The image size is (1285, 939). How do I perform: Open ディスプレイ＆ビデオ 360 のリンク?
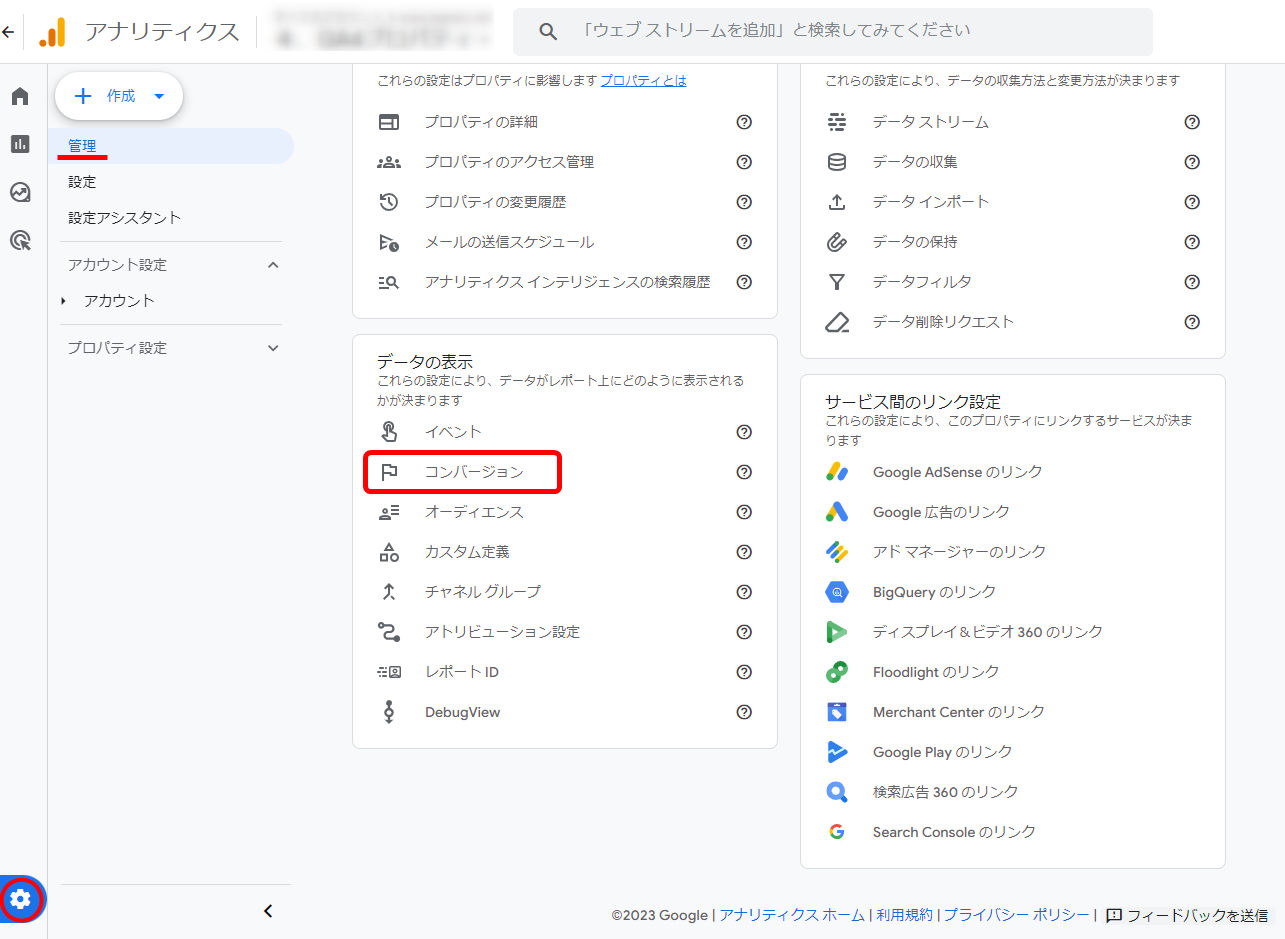coord(988,632)
